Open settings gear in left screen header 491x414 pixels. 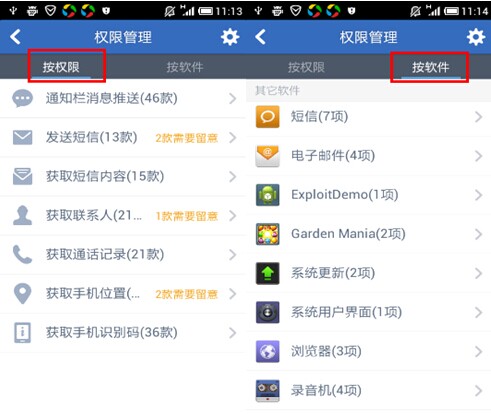[230, 37]
